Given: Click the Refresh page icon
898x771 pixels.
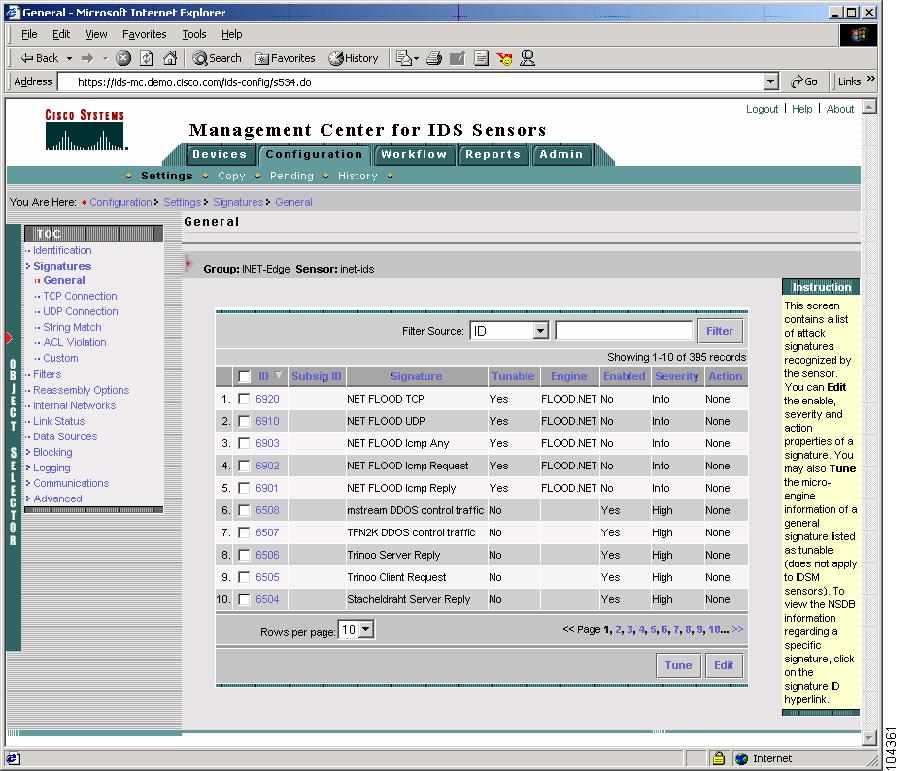Looking at the screenshot, I should (x=147, y=58).
